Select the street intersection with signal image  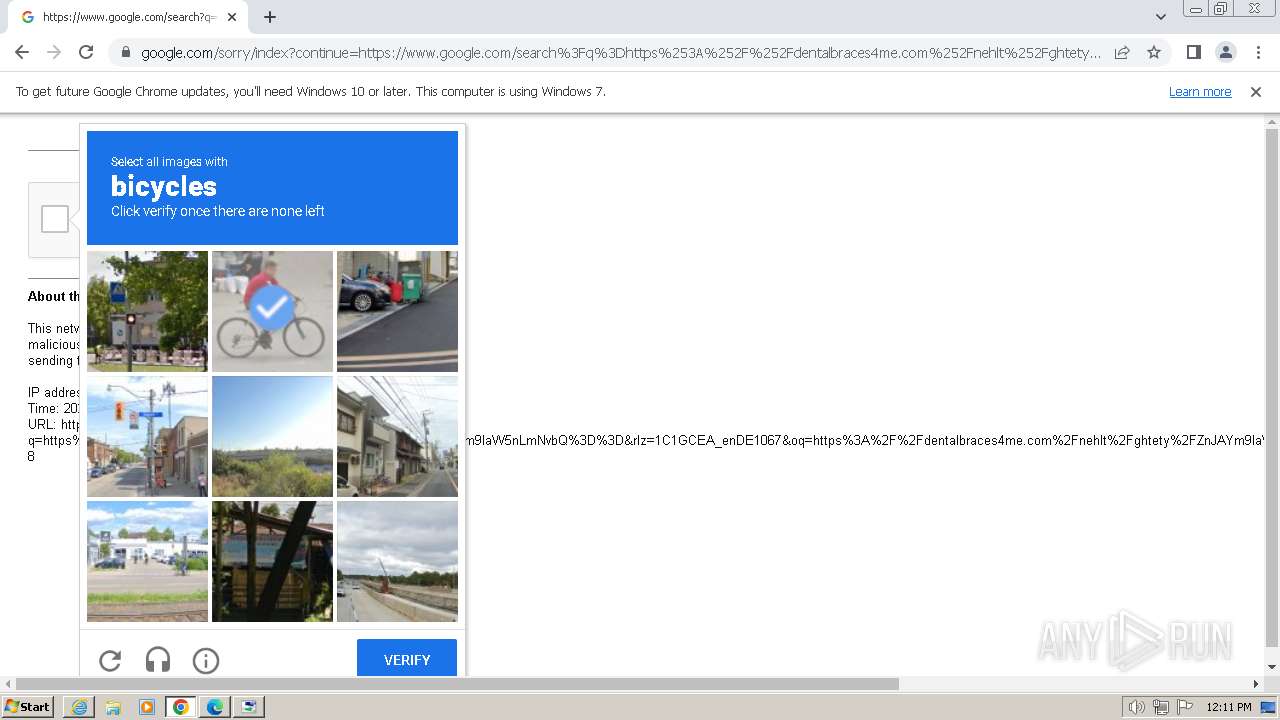(147, 436)
